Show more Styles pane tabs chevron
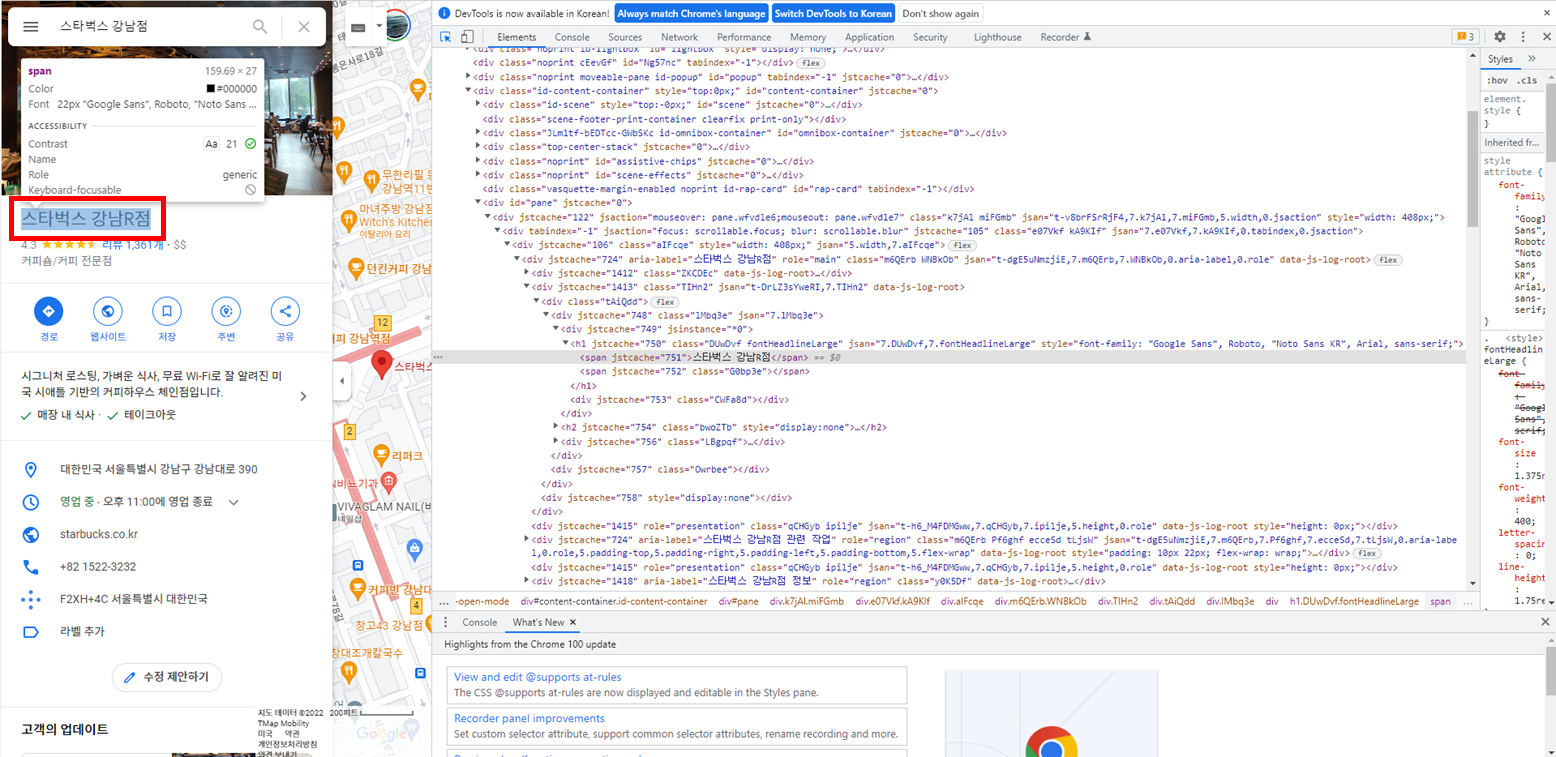Screen dimensions: 1556x757 coord(1533,60)
